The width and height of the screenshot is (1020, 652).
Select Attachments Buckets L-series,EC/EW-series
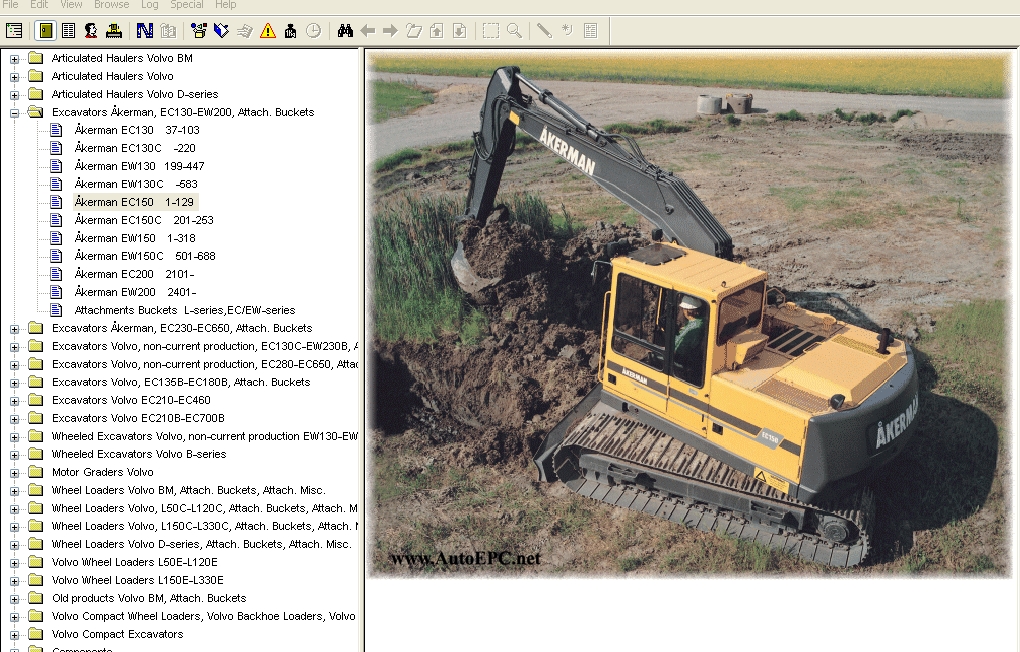(x=185, y=310)
